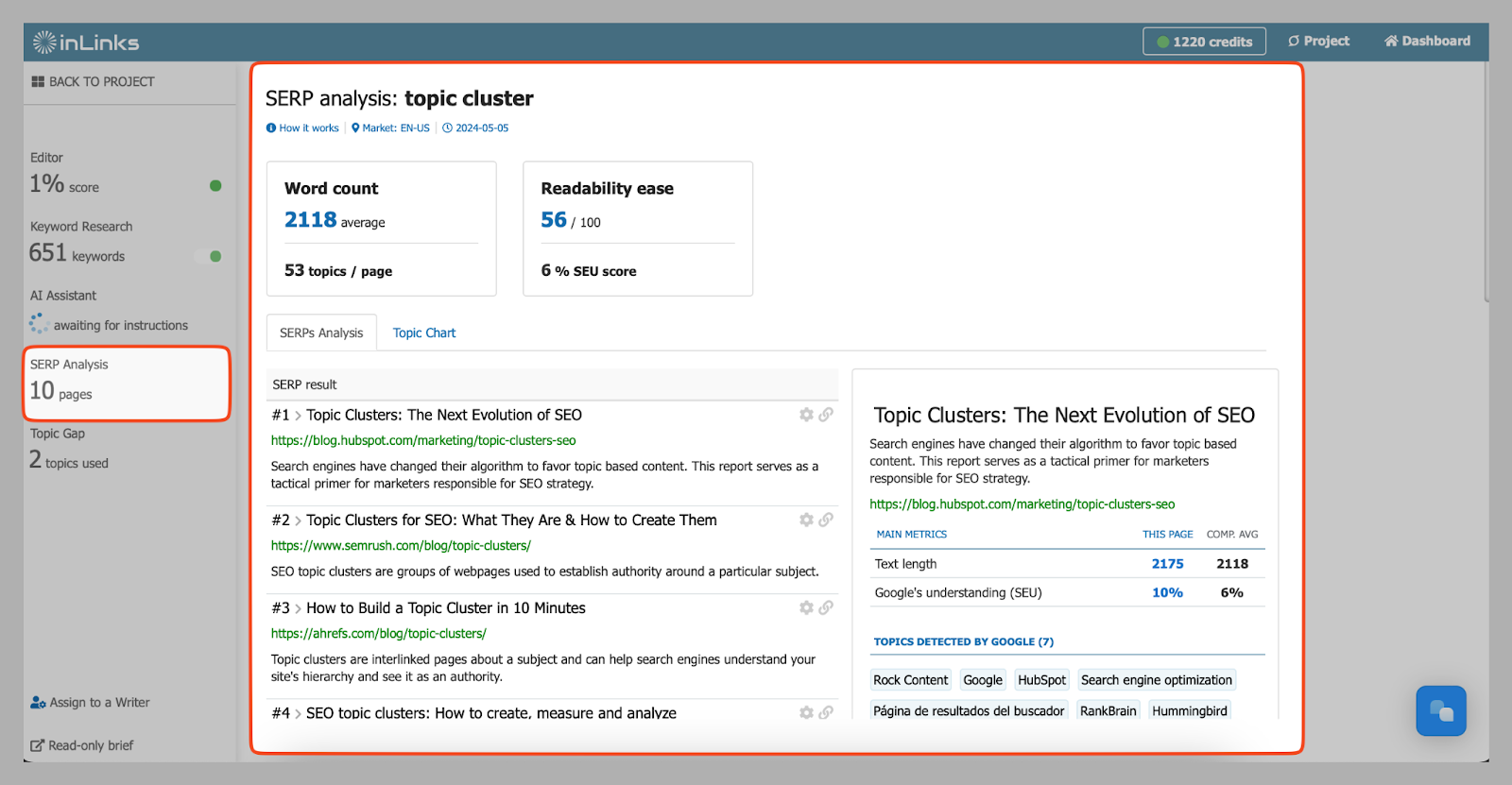This screenshot has height=785, width=1512.
Task: Click link icon for result #4
Action: coord(826,712)
